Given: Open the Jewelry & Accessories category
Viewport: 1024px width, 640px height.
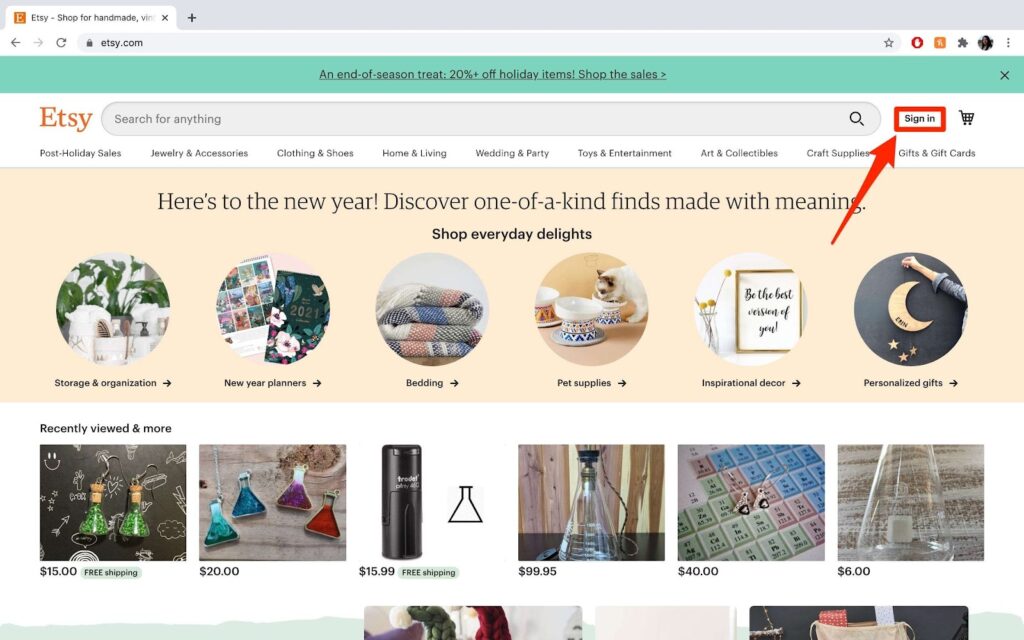Looking at the screenshot, I should [199, 153].
